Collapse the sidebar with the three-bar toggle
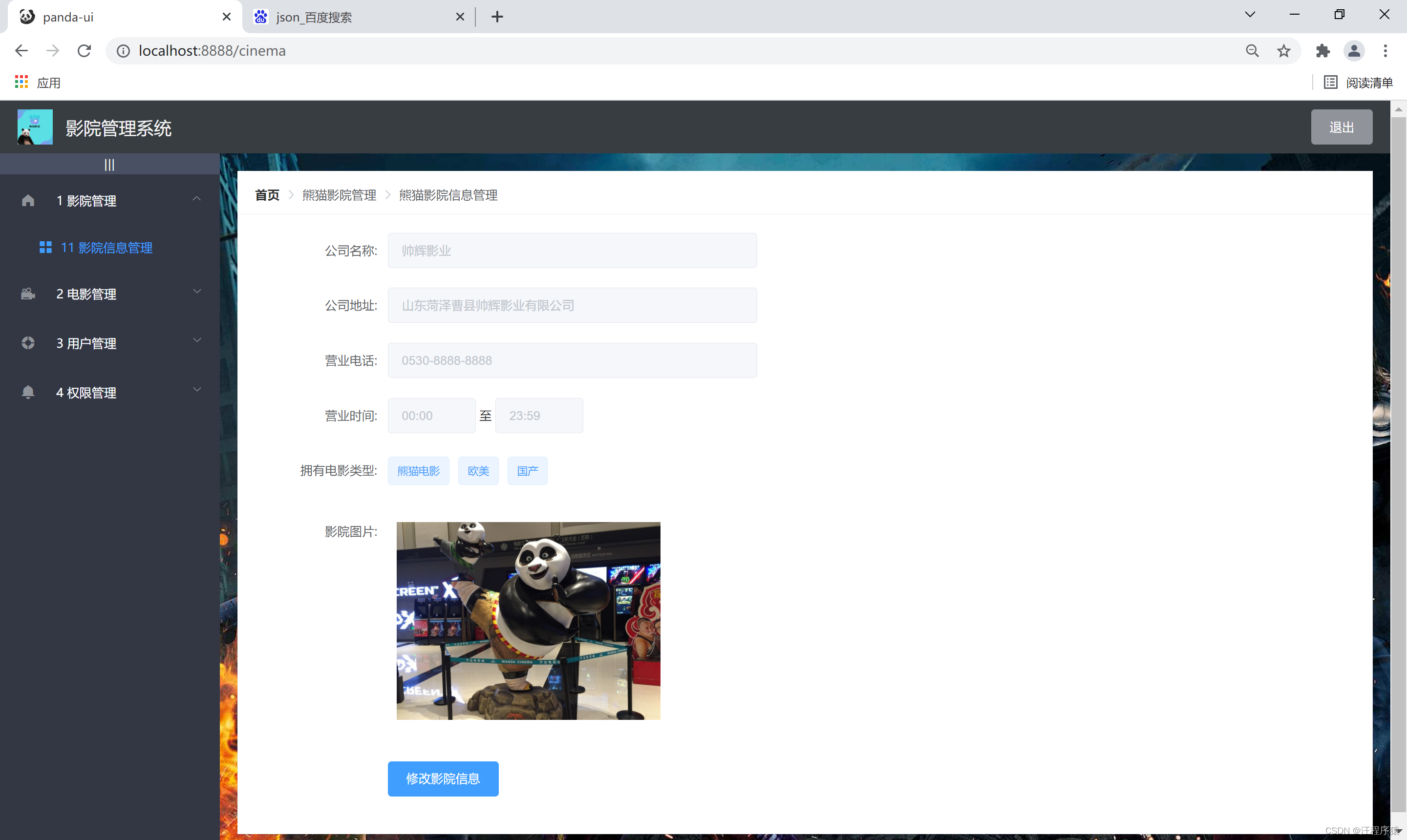1407x840 pixels. click(109, 165)
